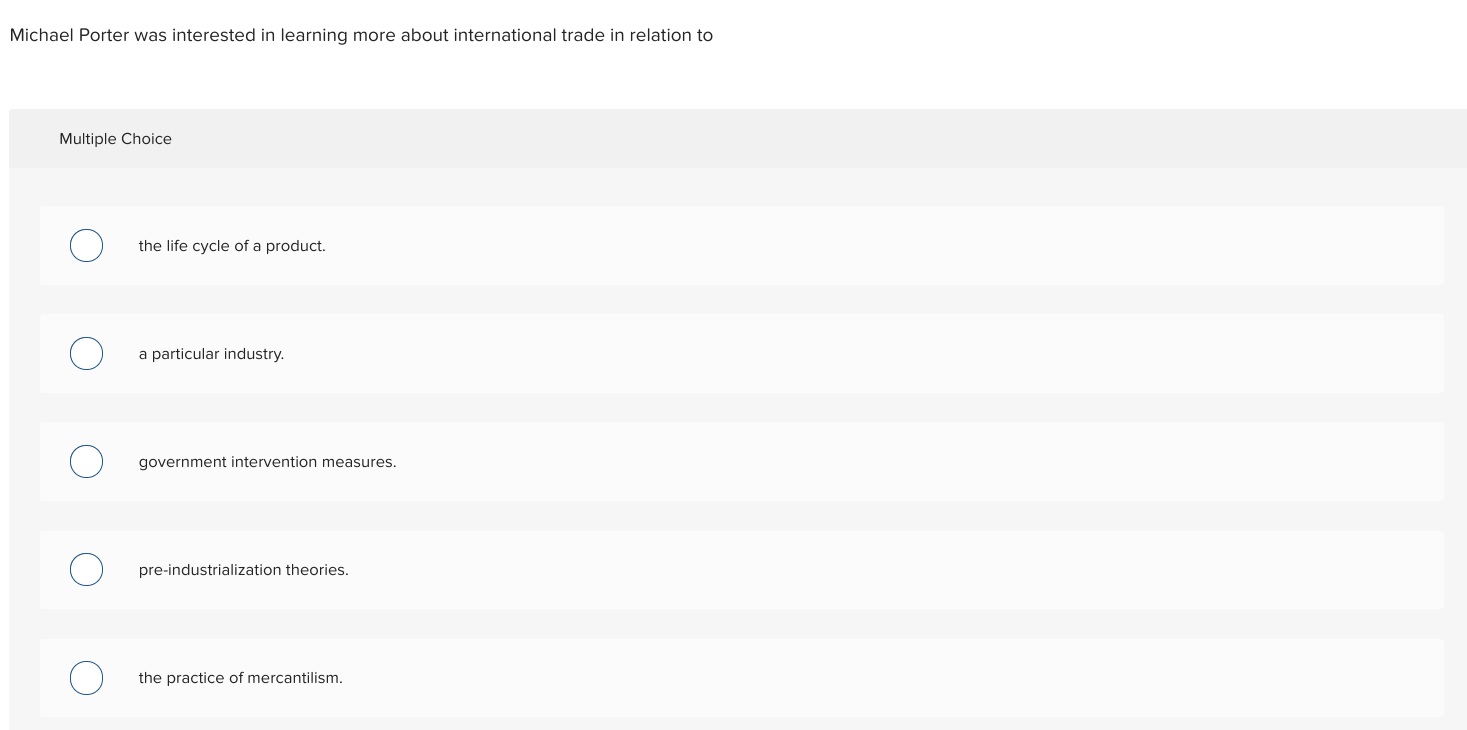1467x730 pixels.
Task: Click the answer text 'pre-industrialization theories.'
Action: coord(243,570)
